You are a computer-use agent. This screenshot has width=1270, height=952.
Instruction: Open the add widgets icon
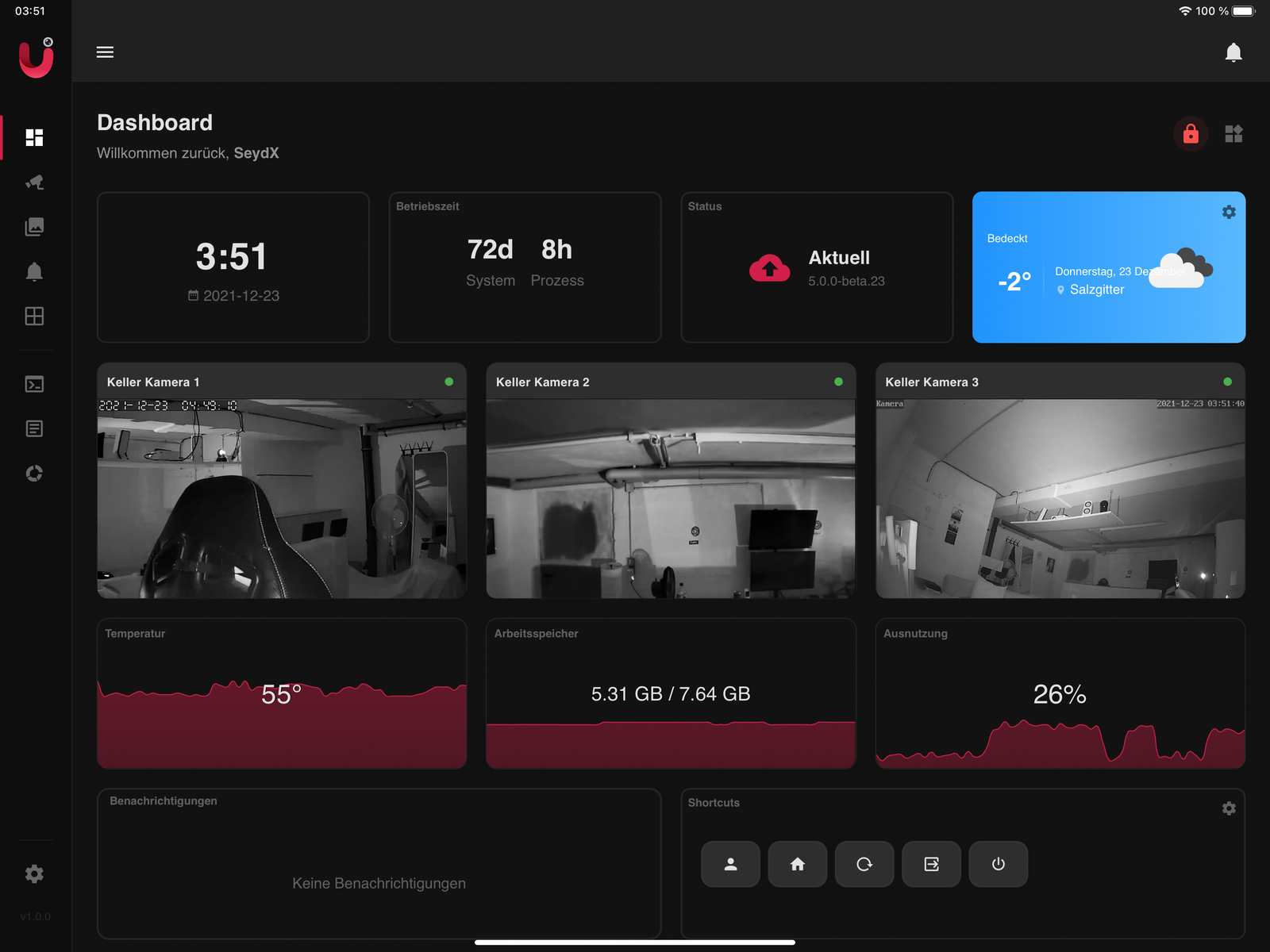coord(1233,134)
